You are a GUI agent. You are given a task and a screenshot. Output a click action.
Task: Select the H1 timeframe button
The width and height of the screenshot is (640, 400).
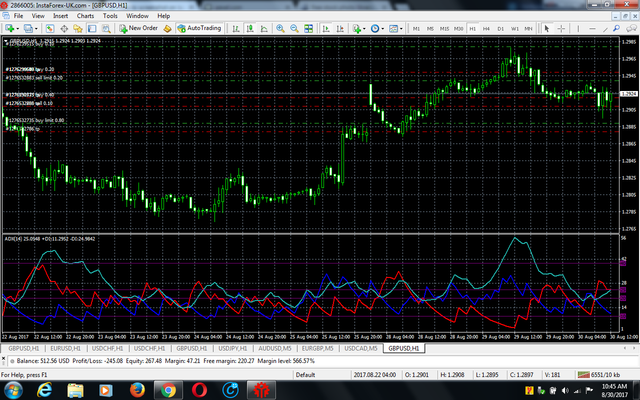[473, 29]
